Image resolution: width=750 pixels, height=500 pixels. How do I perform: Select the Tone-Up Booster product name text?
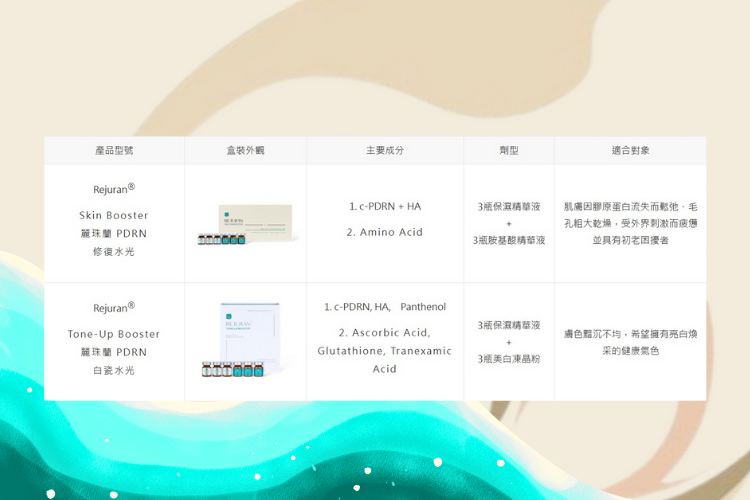coord(114,334)
